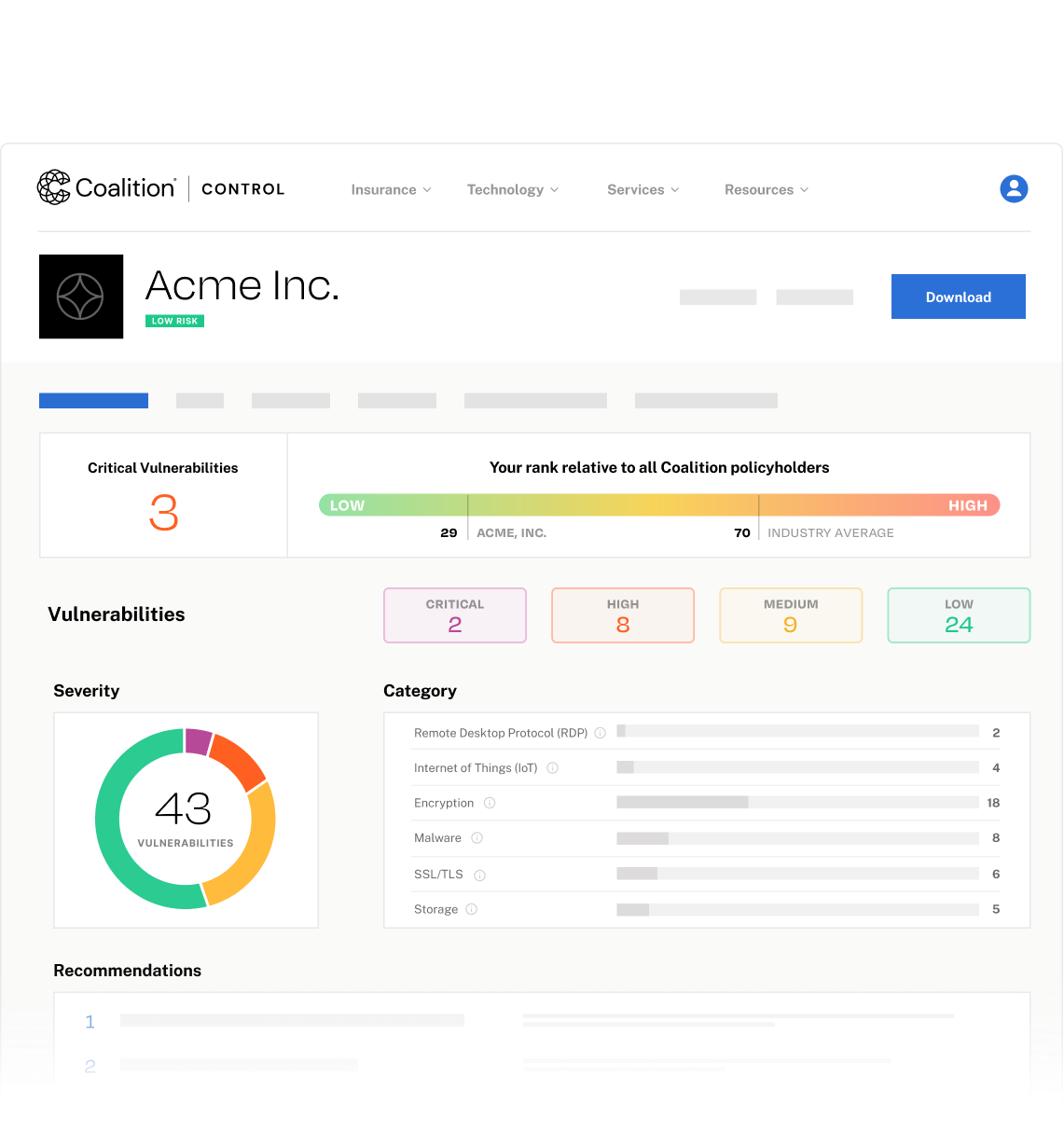The width and height of the screenshot is (1064, 1131).
Task: Toggle the CRITICAL severity filter card
Action: (x=455, y=615)
